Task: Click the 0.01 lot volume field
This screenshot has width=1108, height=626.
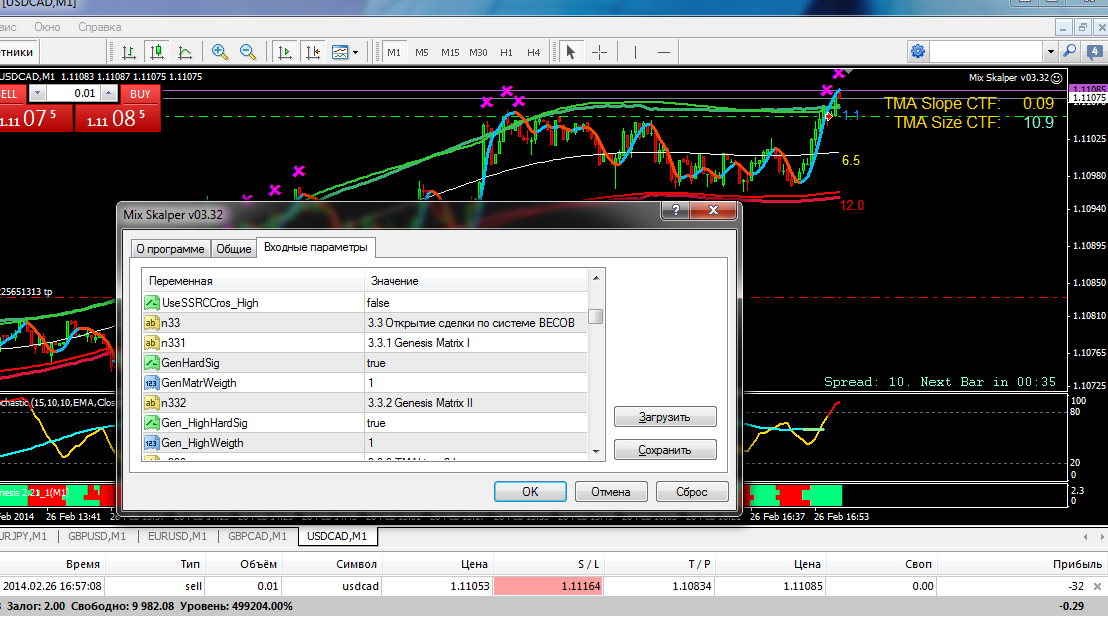Action: click(x=73, y=93)
